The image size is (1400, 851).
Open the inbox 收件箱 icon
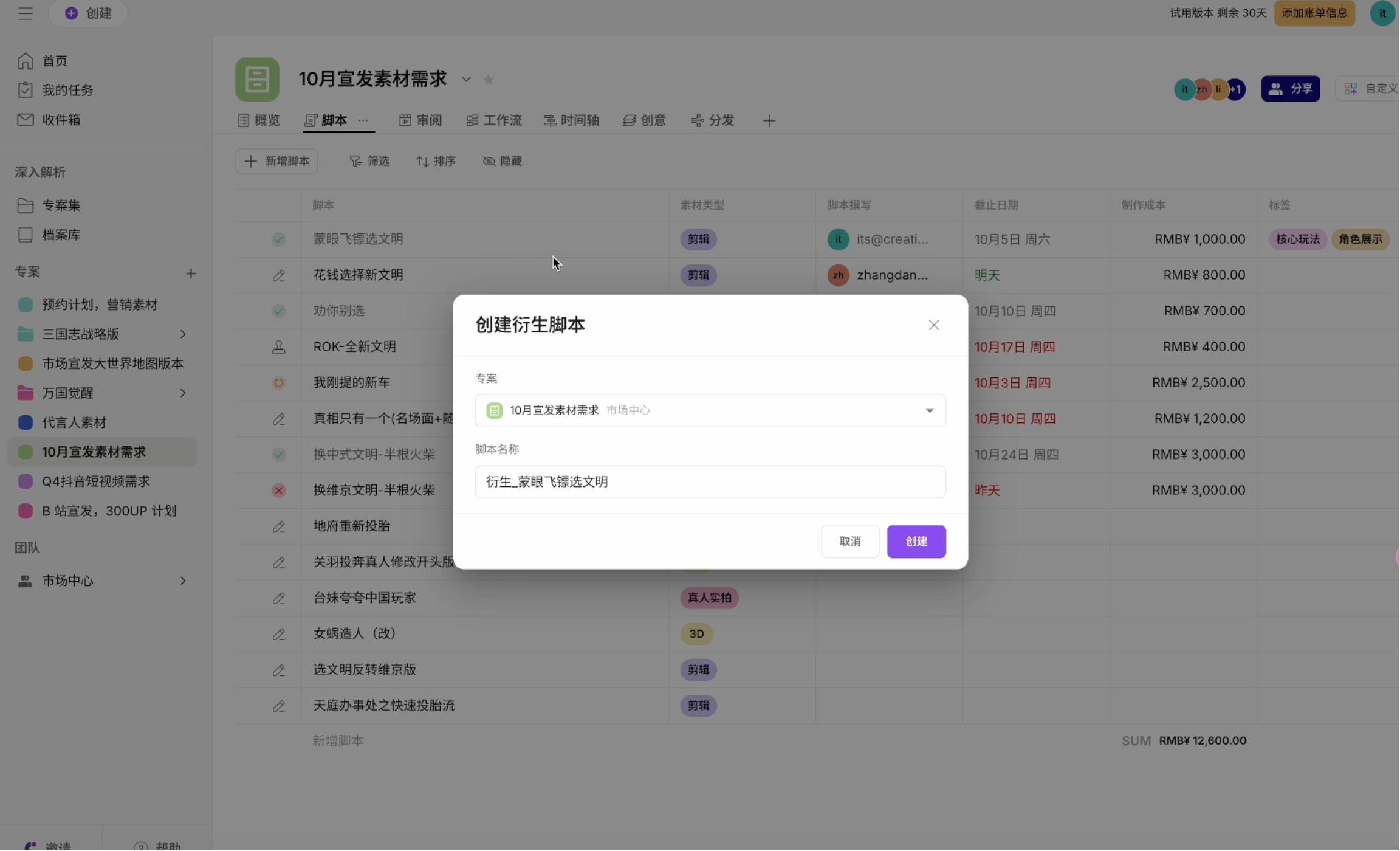coord(25,120)
